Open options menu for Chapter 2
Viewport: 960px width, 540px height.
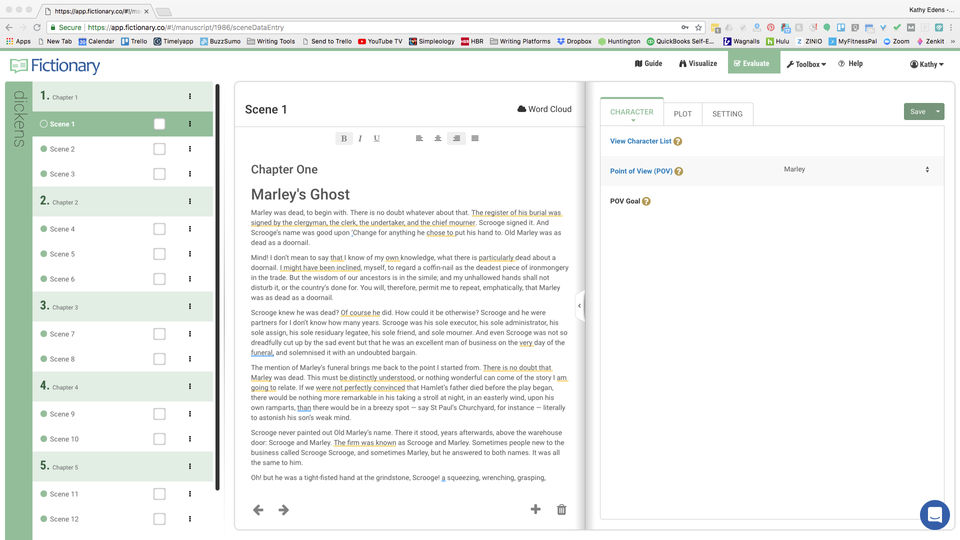tap(190, 201)
